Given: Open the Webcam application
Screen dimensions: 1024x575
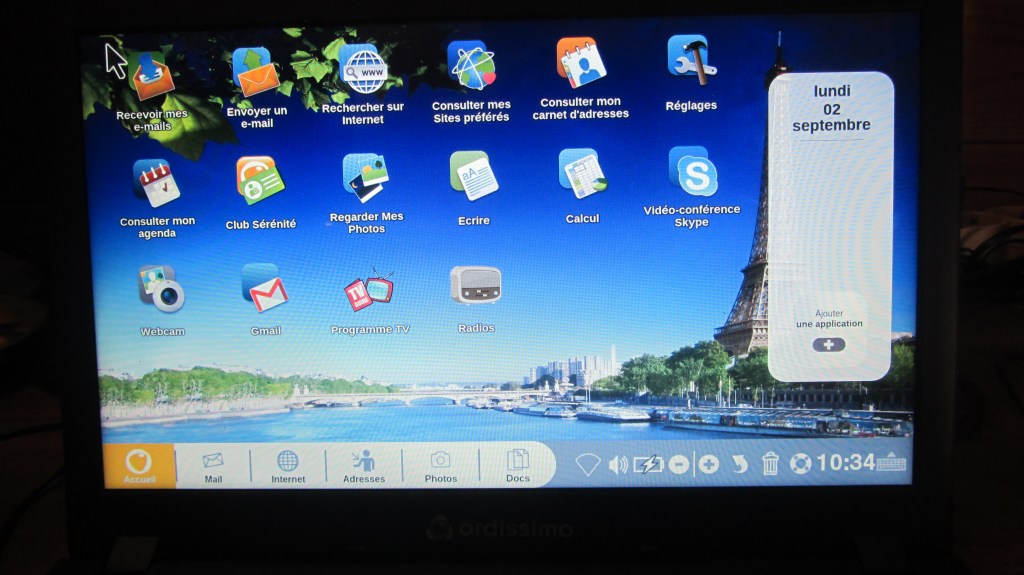Looking at the screenshot, I should pyautogui.click(x=161, y=289).
